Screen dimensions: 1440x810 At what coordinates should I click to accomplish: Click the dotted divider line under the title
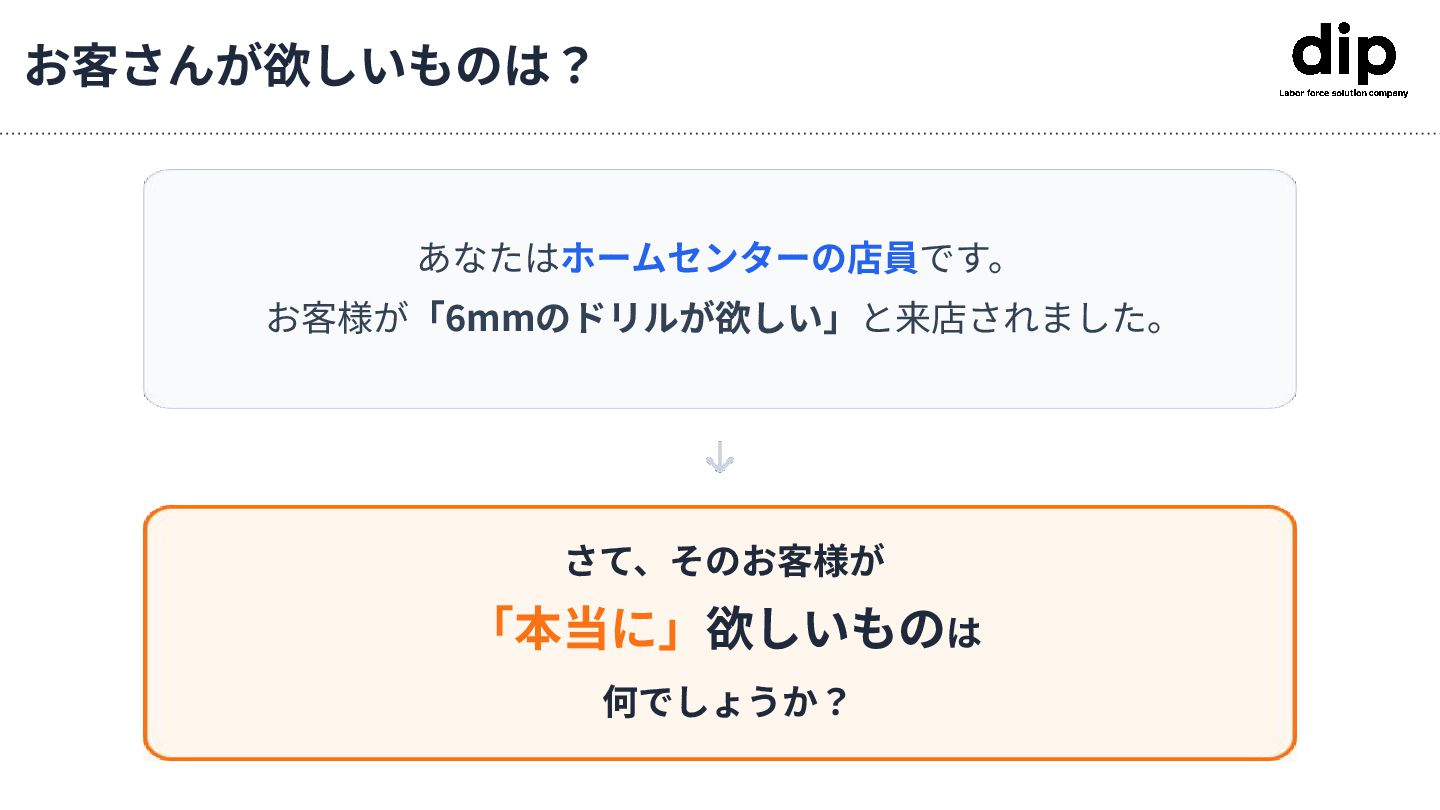point(720,133)
